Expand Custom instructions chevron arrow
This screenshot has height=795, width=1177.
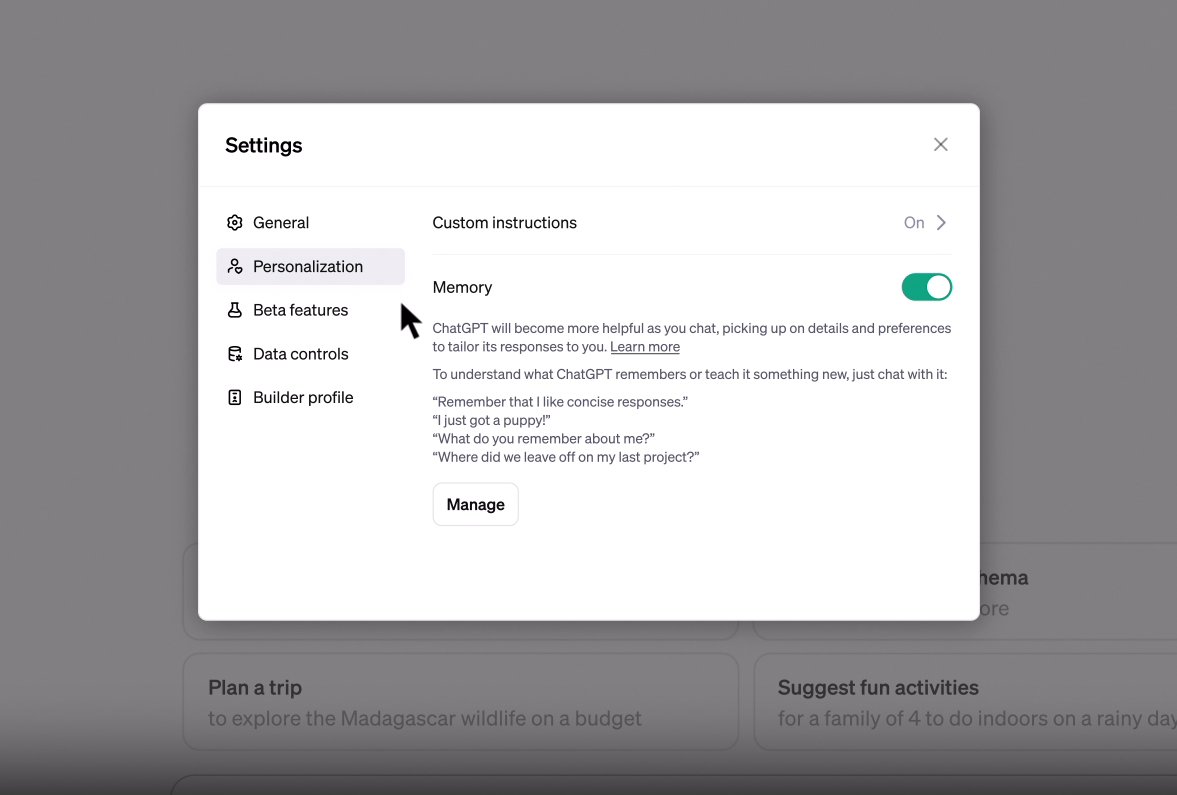pos(941,223)
